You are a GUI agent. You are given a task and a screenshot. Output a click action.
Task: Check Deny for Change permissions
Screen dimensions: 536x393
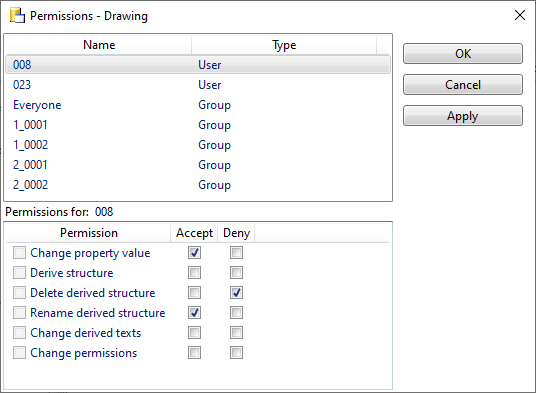236,353
